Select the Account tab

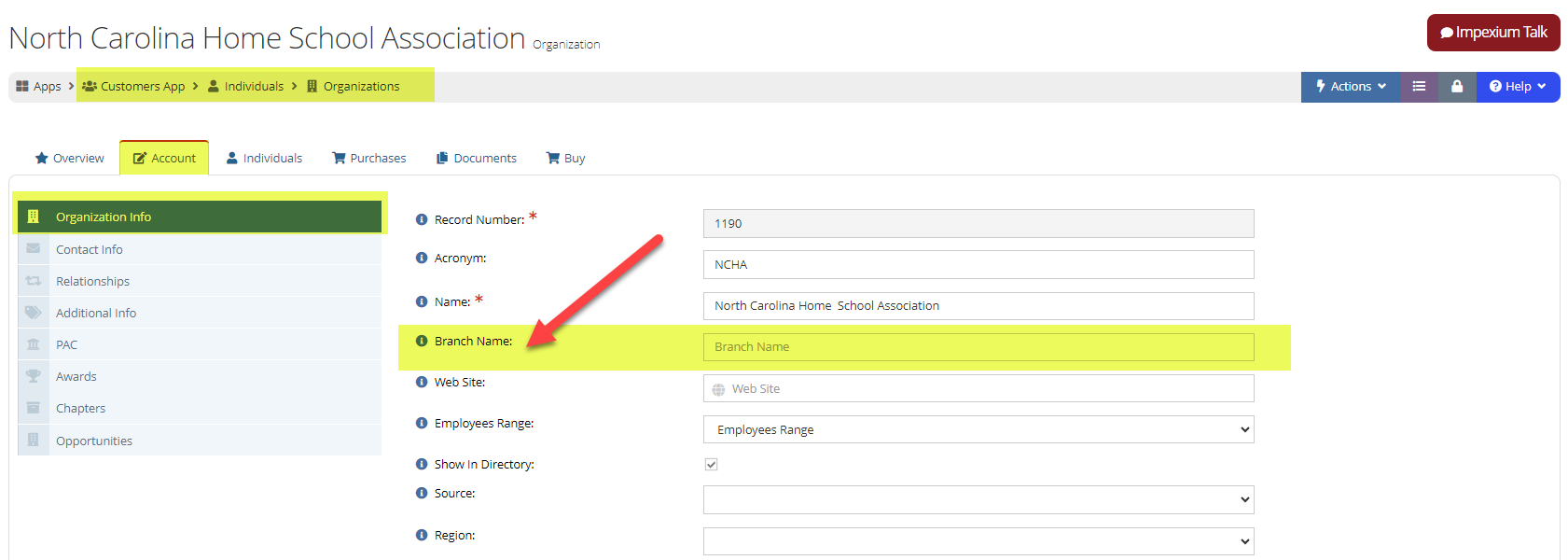click(164, 158)
